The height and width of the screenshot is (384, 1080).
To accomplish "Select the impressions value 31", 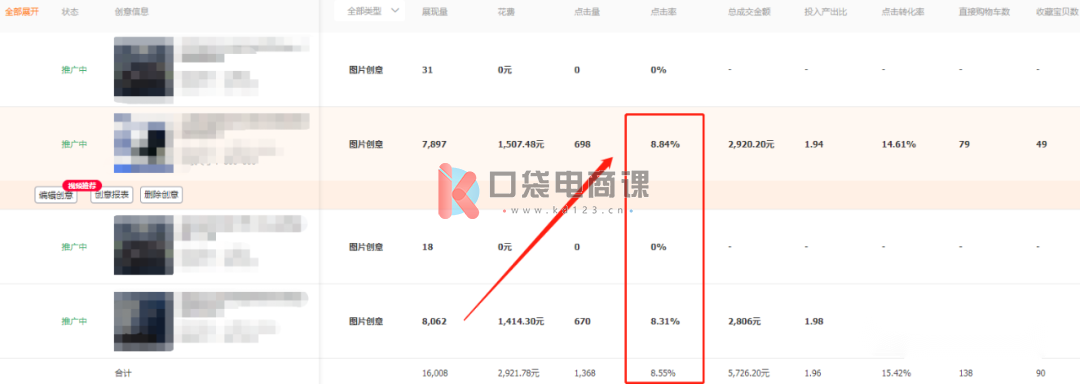I will tap(427, 70).
